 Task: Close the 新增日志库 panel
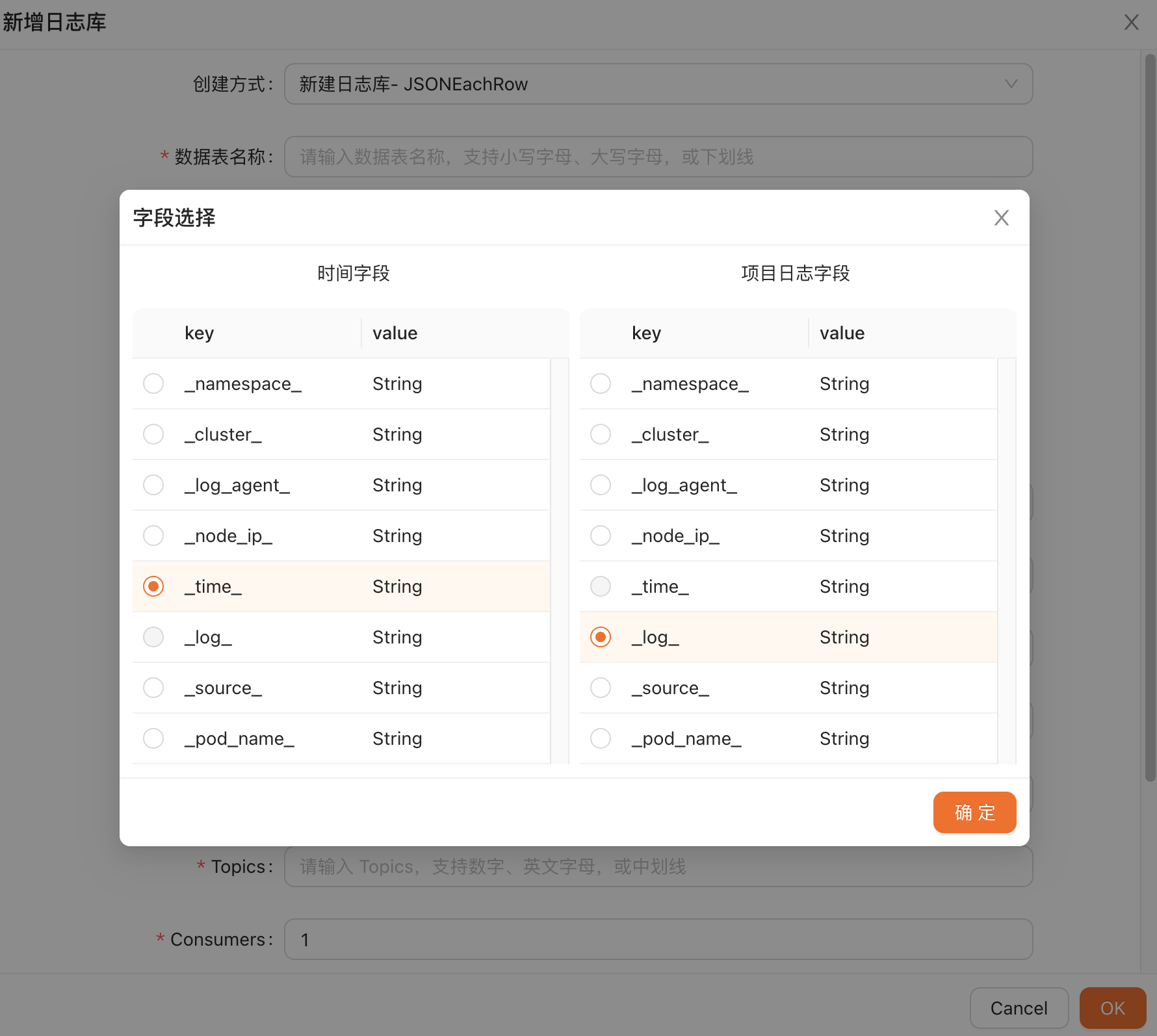1131,22
